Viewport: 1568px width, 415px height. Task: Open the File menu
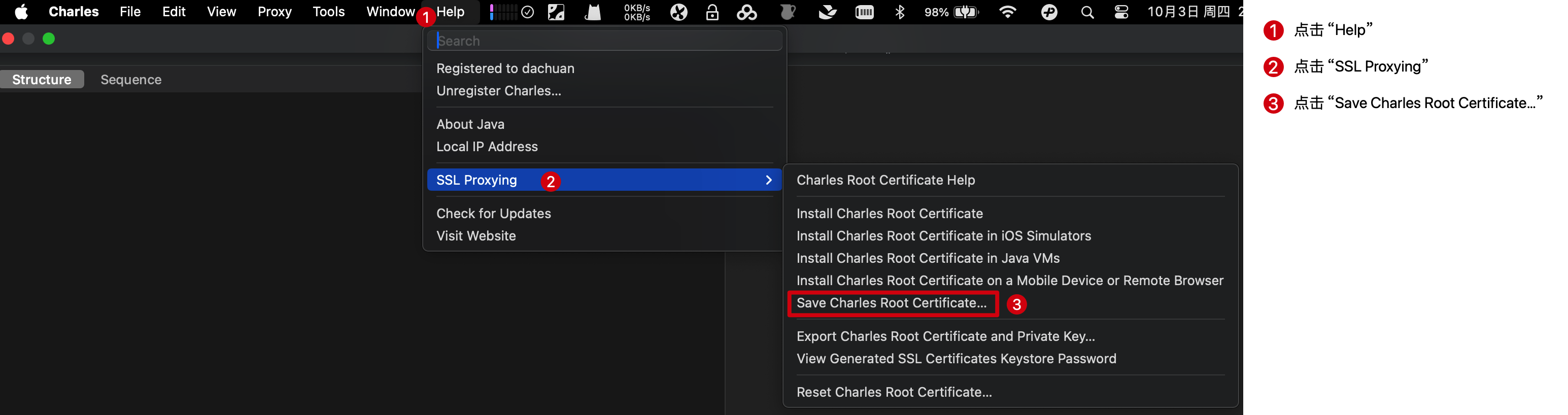click(x=130, y=12)
